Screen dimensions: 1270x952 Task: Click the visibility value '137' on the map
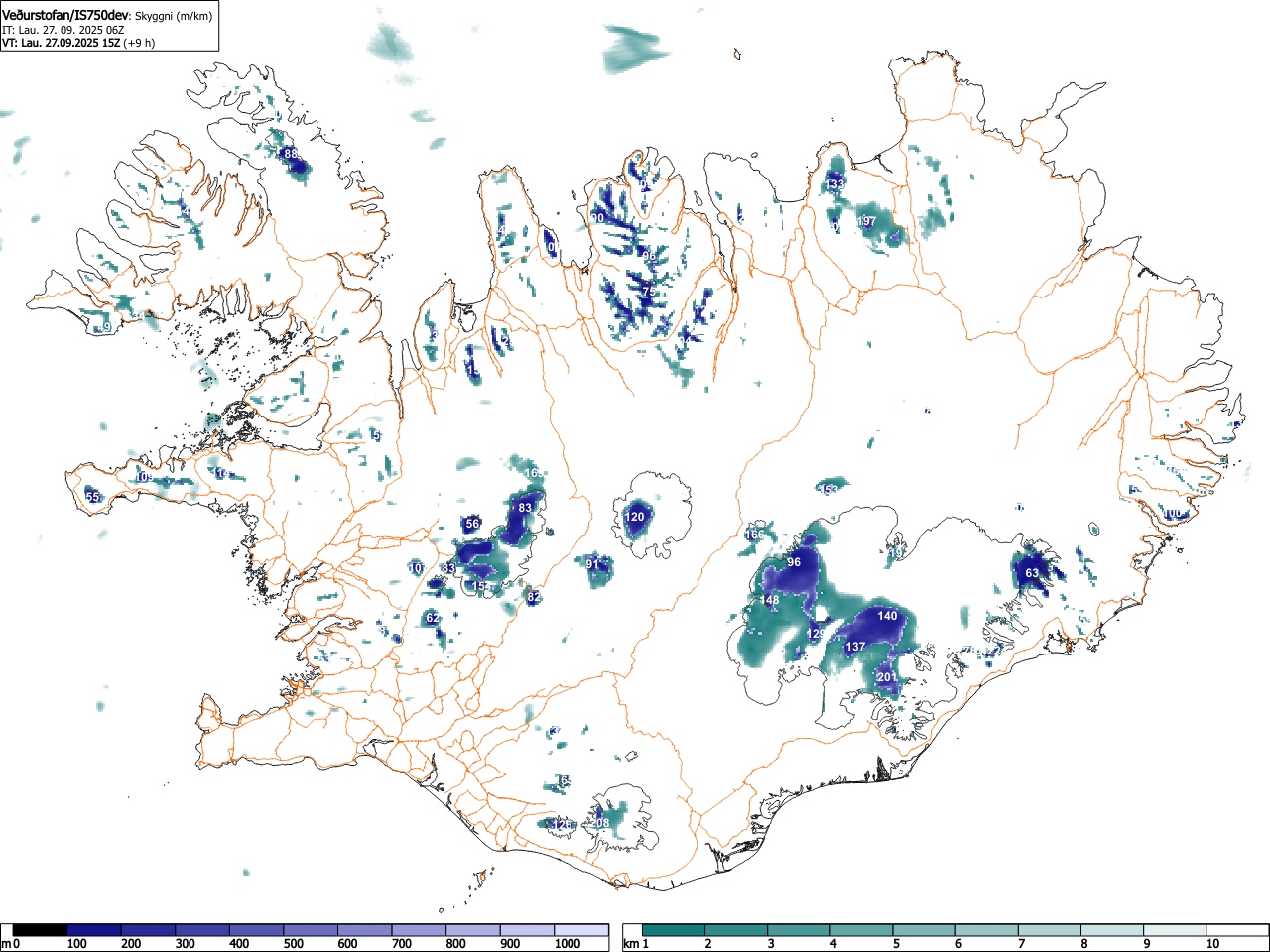click(855, 647)
